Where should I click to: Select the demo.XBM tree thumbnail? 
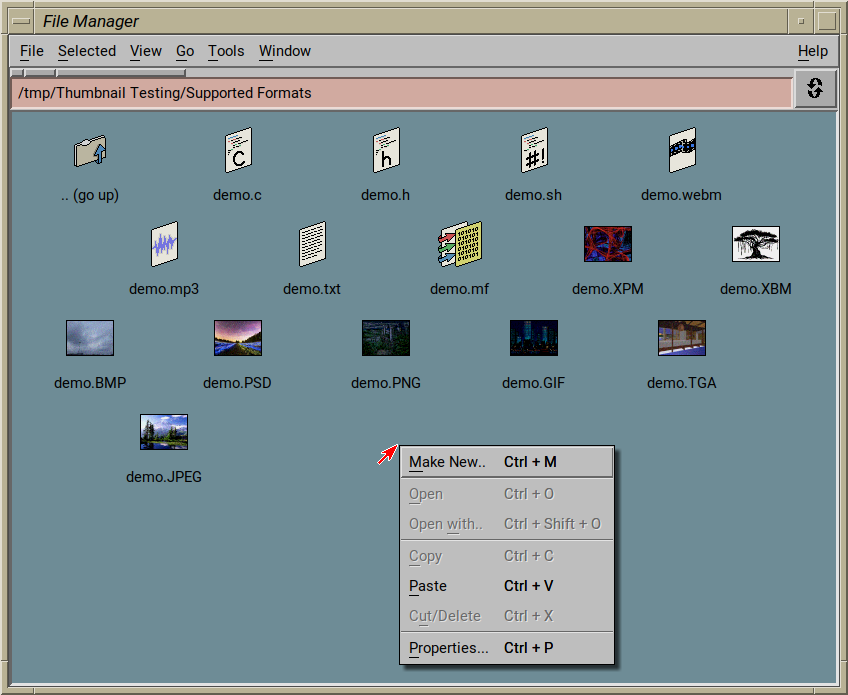[x=756, y=244]
